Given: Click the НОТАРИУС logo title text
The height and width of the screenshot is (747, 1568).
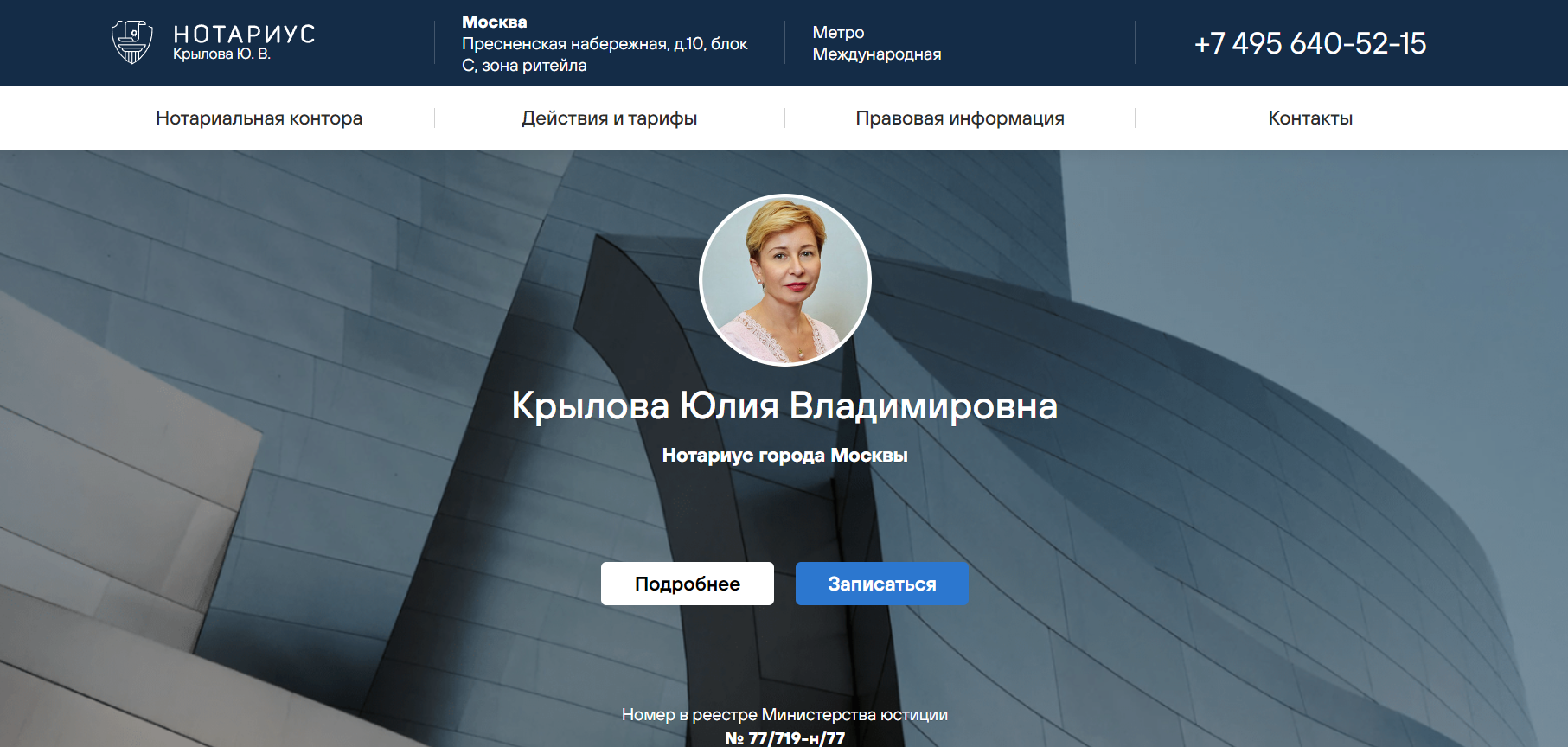Looking at the screenshot, I should (x=244, y=34).
